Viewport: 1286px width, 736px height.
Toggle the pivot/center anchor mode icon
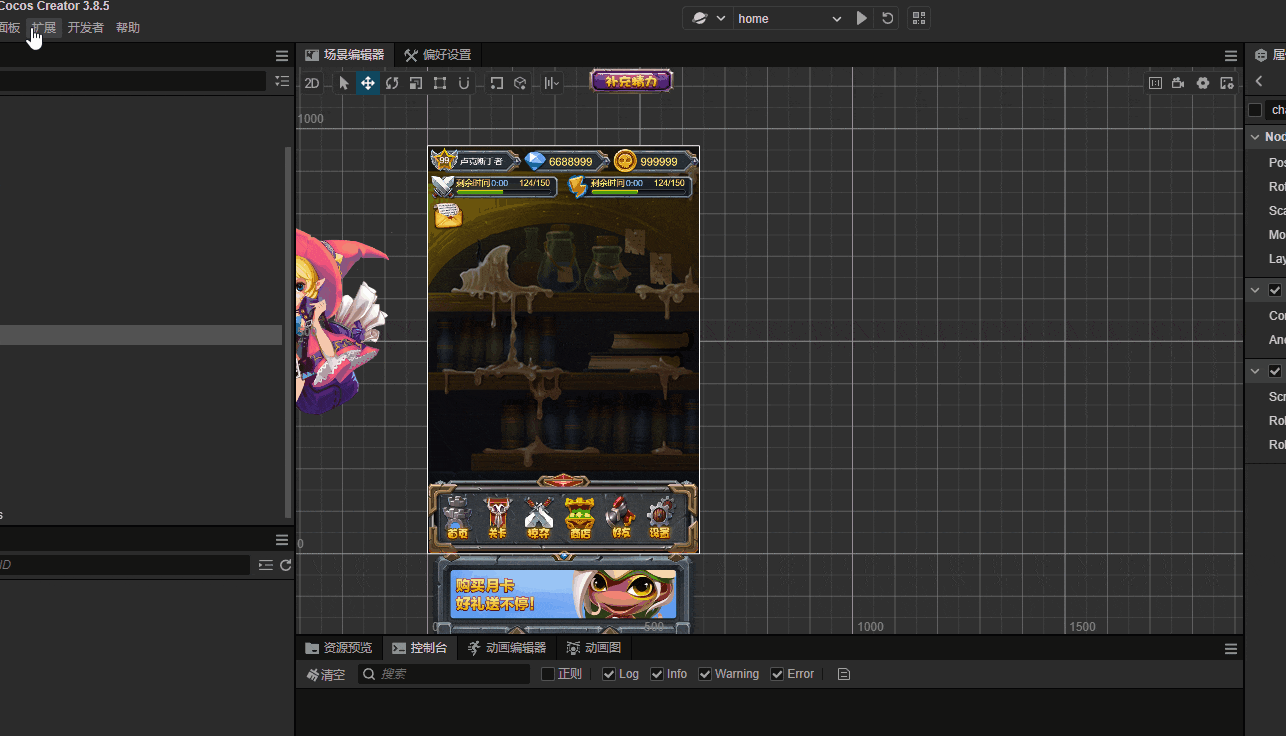(x=497, y=84)
